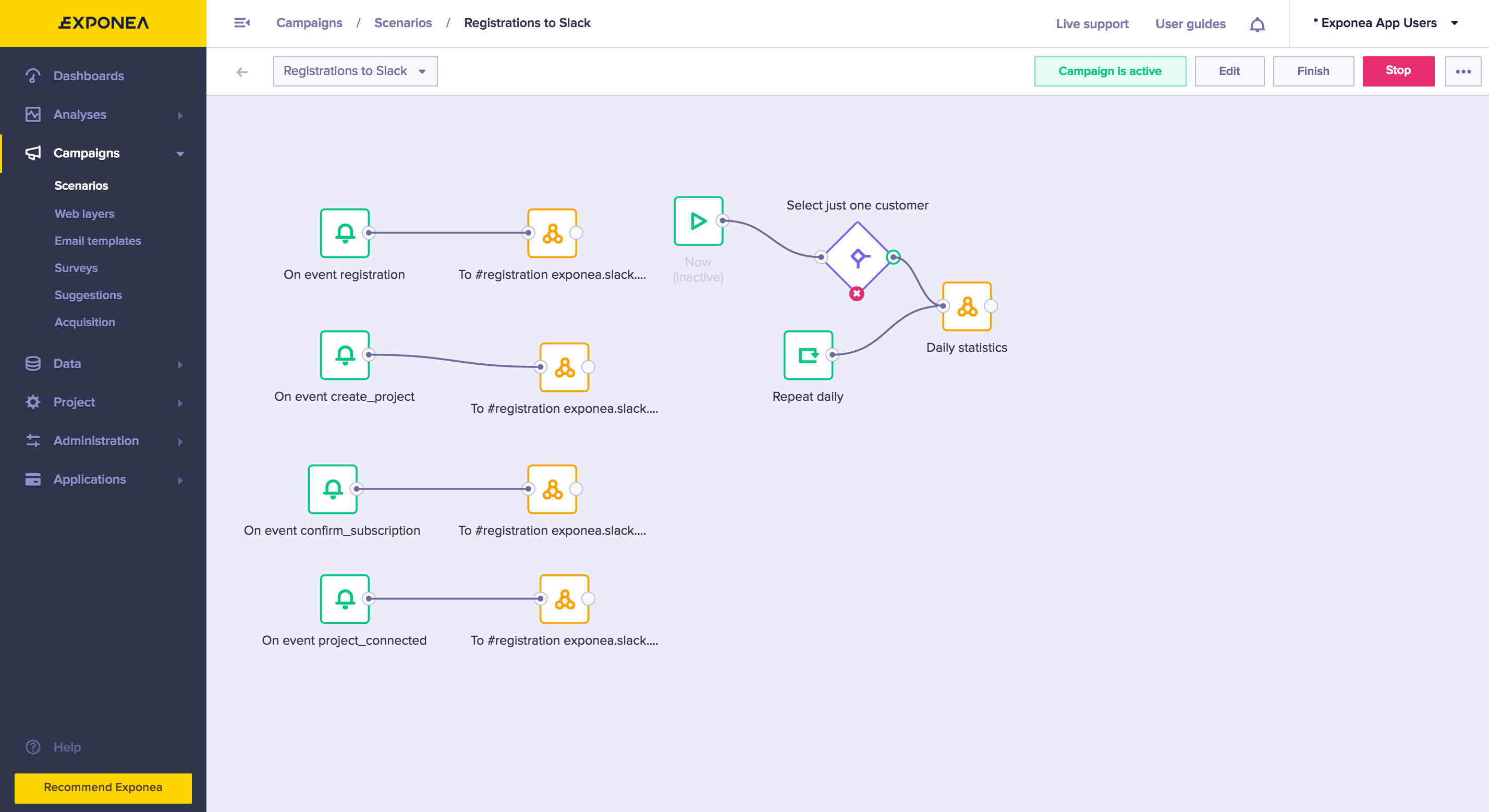
Task: Click the 'Select just one customer' condition node
Action: (x=857, y=257)
